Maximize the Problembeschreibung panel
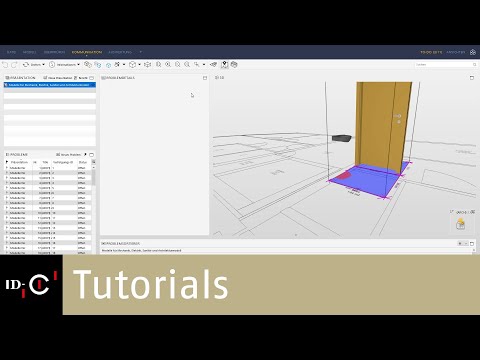This screenshot has height=360, width=480. pos(472,243)
